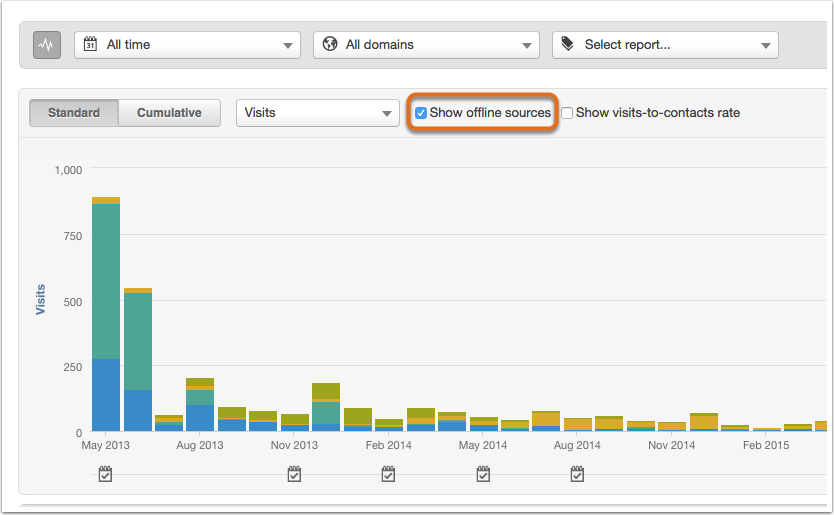The width and height of the screenshot is (834, 515).
Task: Click the Feb 2014 x-axis label
Action: click(388, 445)
